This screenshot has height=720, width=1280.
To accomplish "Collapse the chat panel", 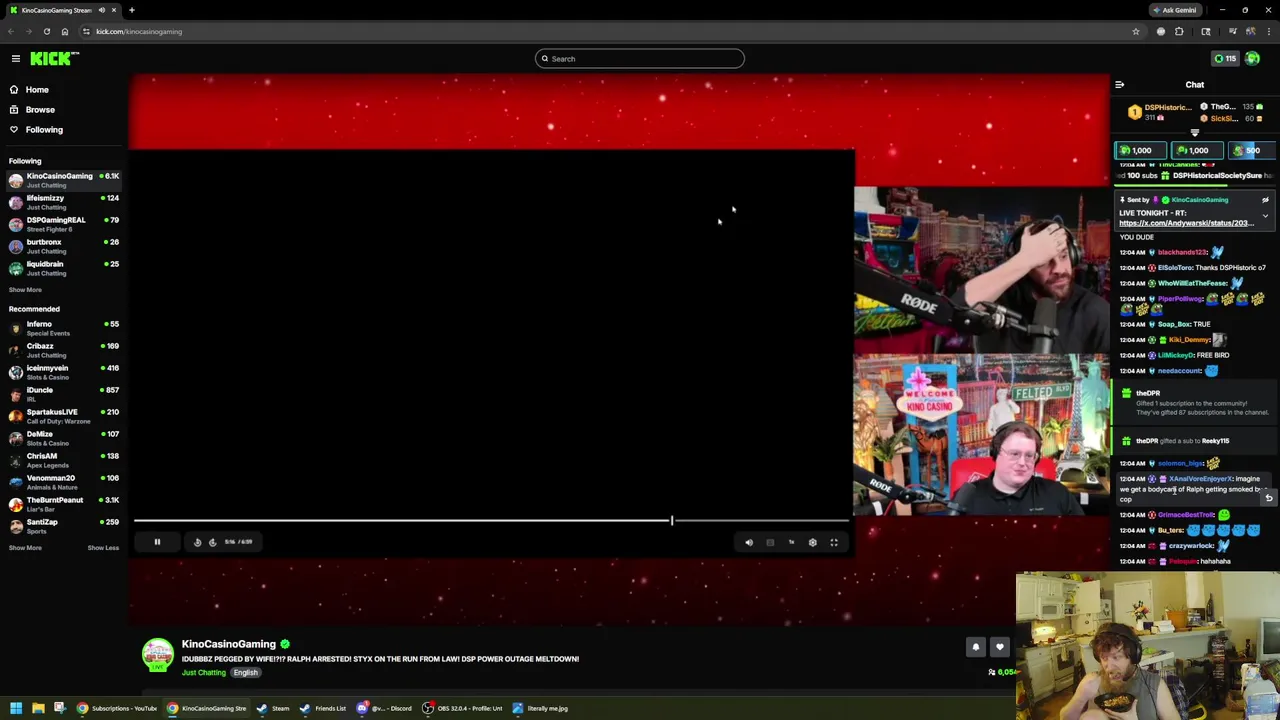I will 1120,85.
